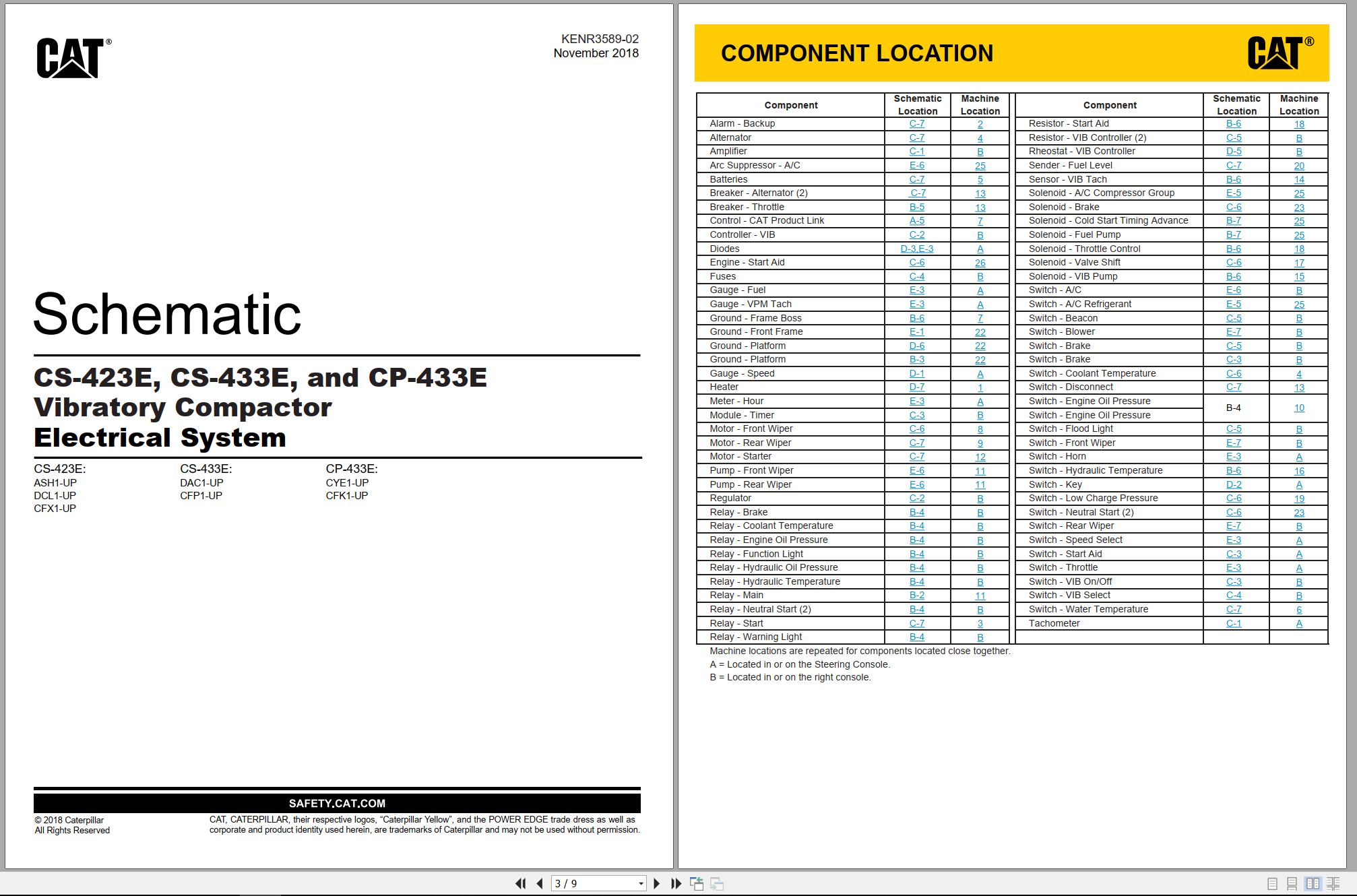Image resolution: width=1357 pixels, height=896 pixels.
Task: Open machine location 18 for Resistor - Start Aid
Action: [1298, 124]
